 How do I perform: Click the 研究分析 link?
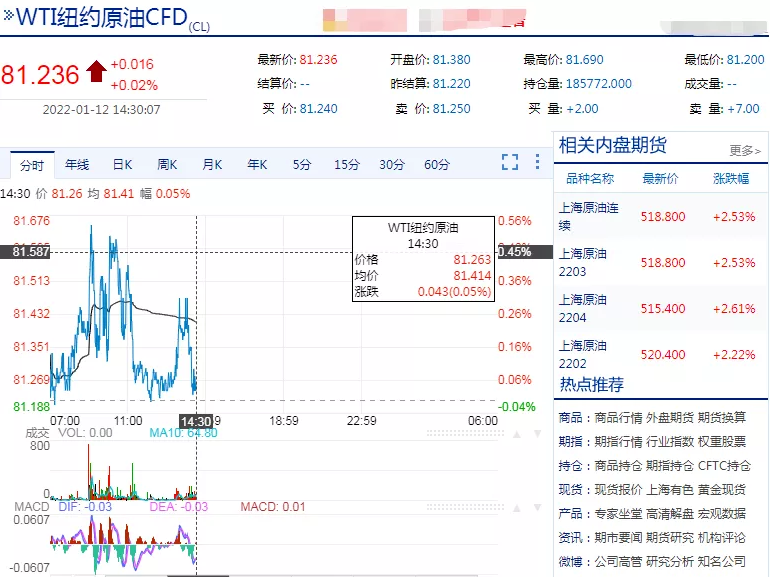click(x=670, y=562)
